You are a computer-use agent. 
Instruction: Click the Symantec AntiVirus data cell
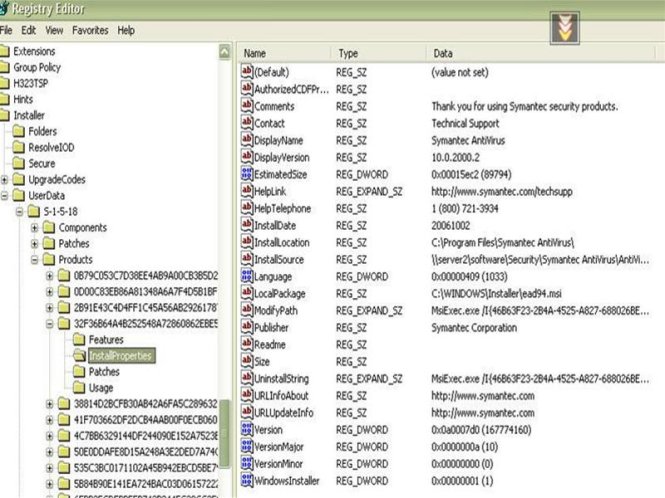(468, 140)
